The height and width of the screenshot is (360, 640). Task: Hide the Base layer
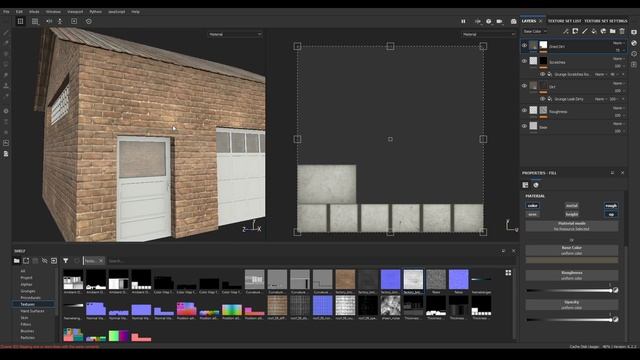524,126
